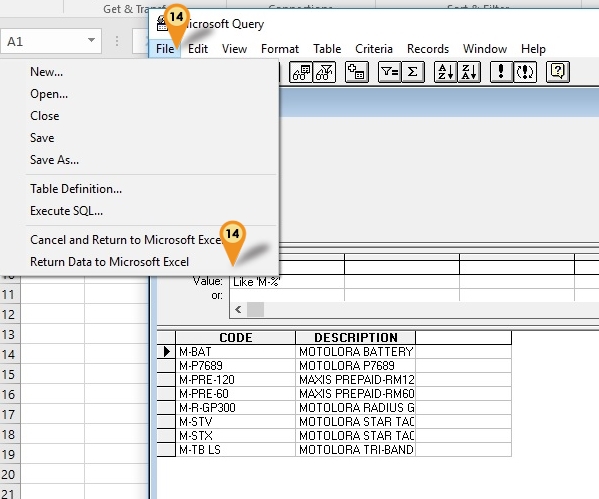Select Excel row header 17

(10, 415)
